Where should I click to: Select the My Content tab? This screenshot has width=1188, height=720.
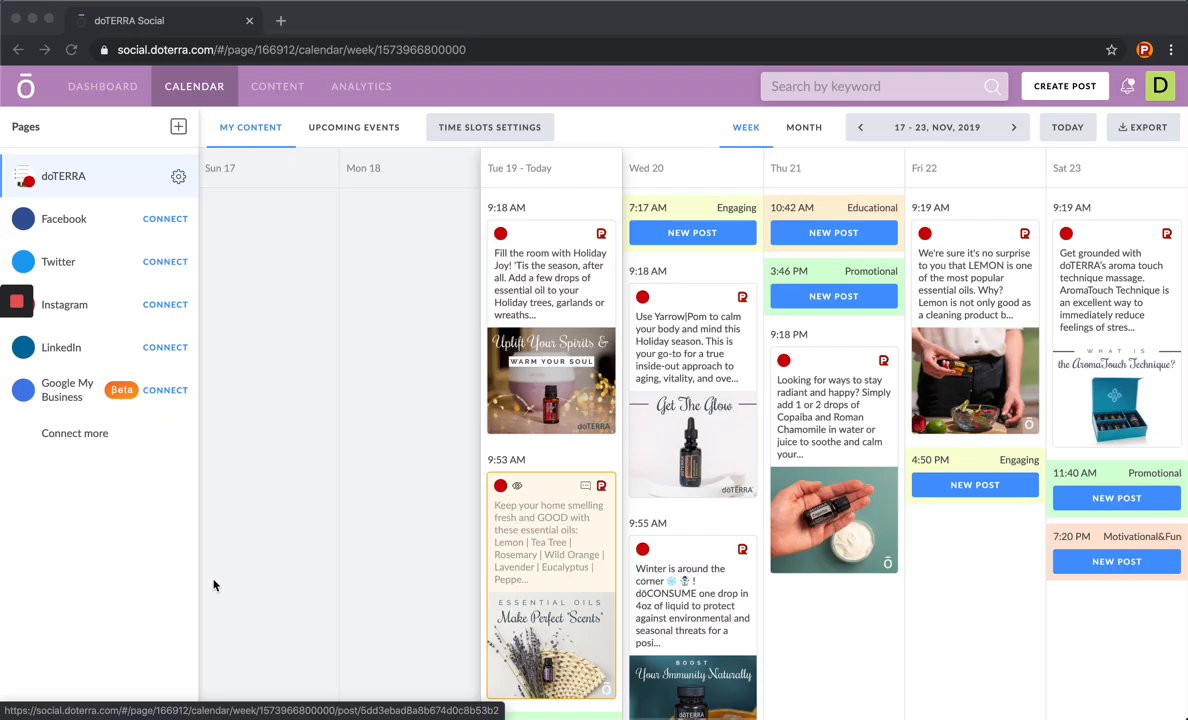[251, 127]
